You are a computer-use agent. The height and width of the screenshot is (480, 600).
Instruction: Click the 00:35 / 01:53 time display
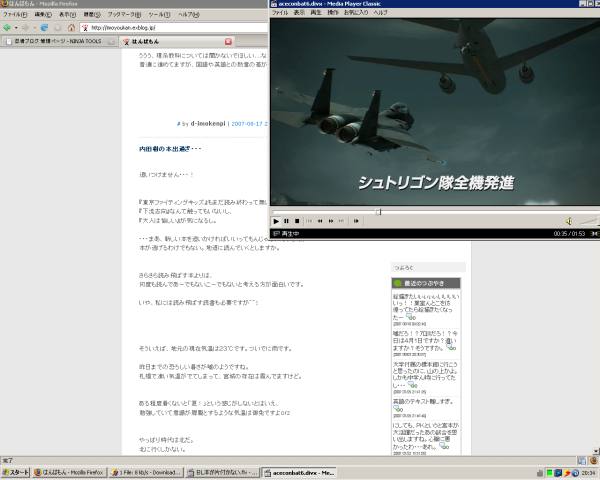[569, 233]
